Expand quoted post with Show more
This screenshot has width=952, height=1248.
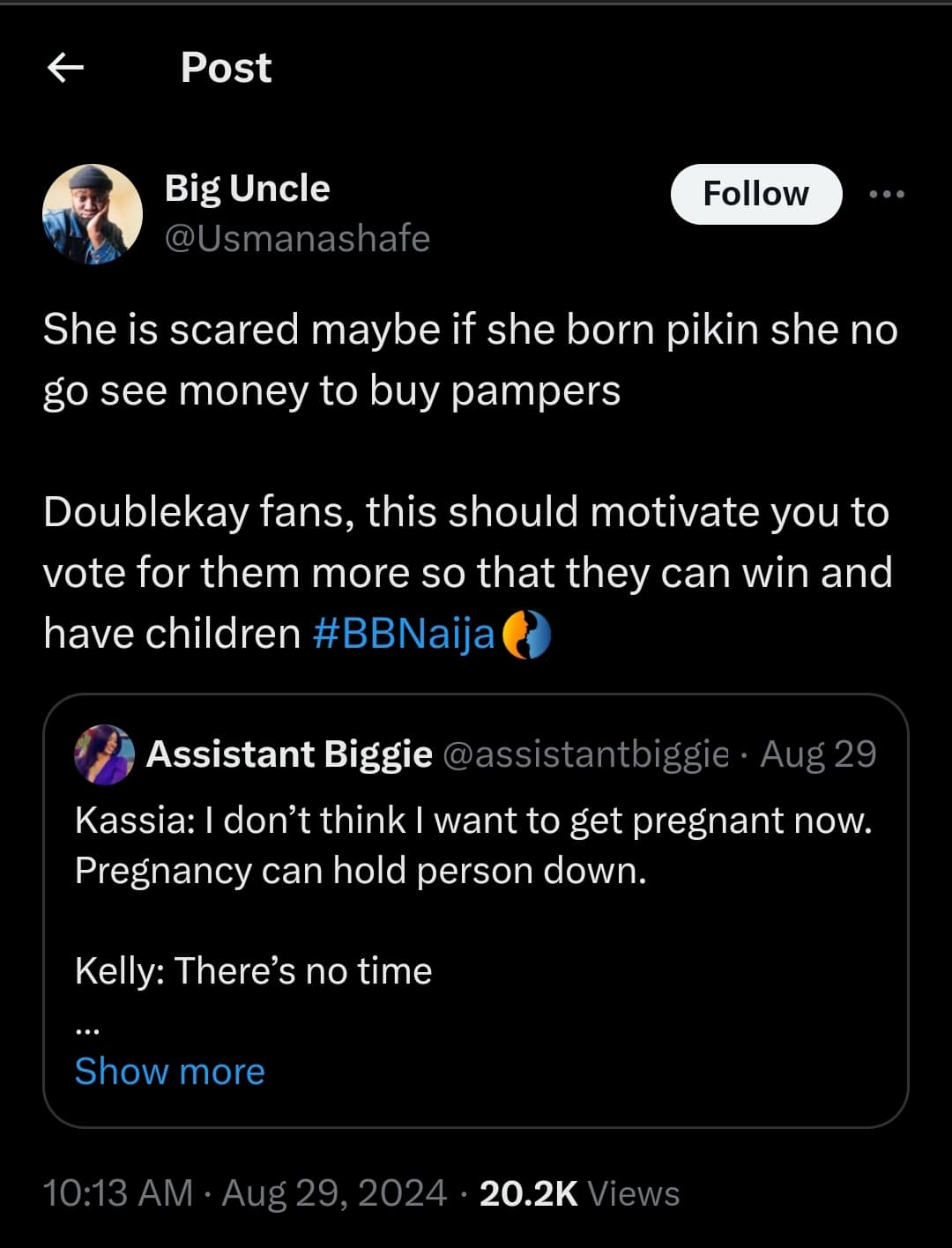169,1071
